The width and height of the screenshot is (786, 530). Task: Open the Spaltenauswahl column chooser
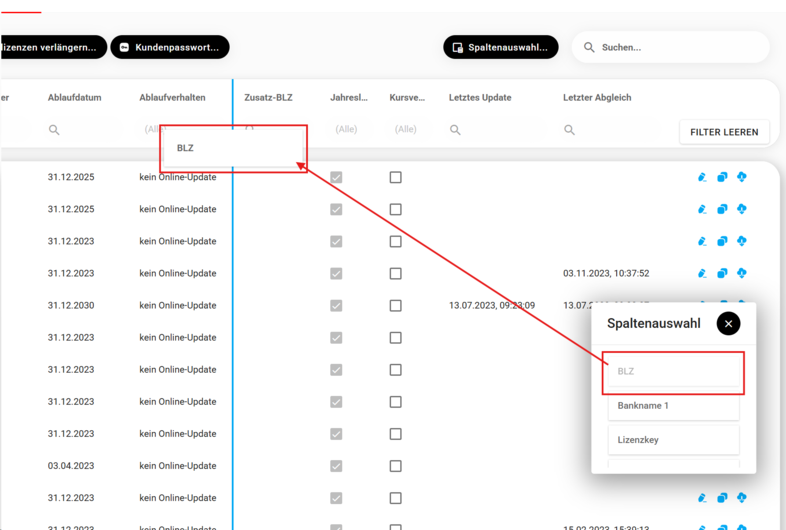[500, 47]
